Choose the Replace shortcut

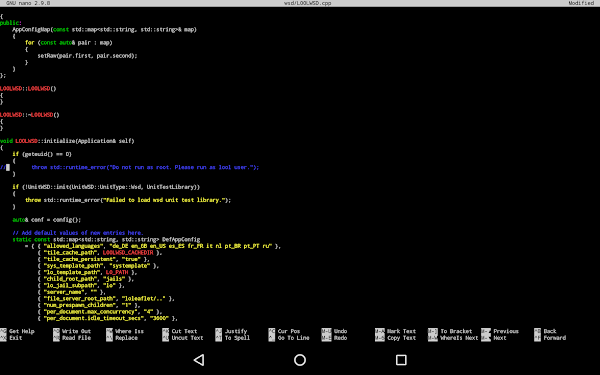[126, 338]
